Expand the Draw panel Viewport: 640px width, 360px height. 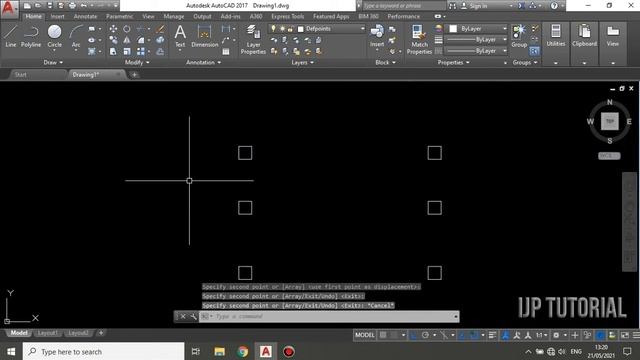(x=53, y=62)
